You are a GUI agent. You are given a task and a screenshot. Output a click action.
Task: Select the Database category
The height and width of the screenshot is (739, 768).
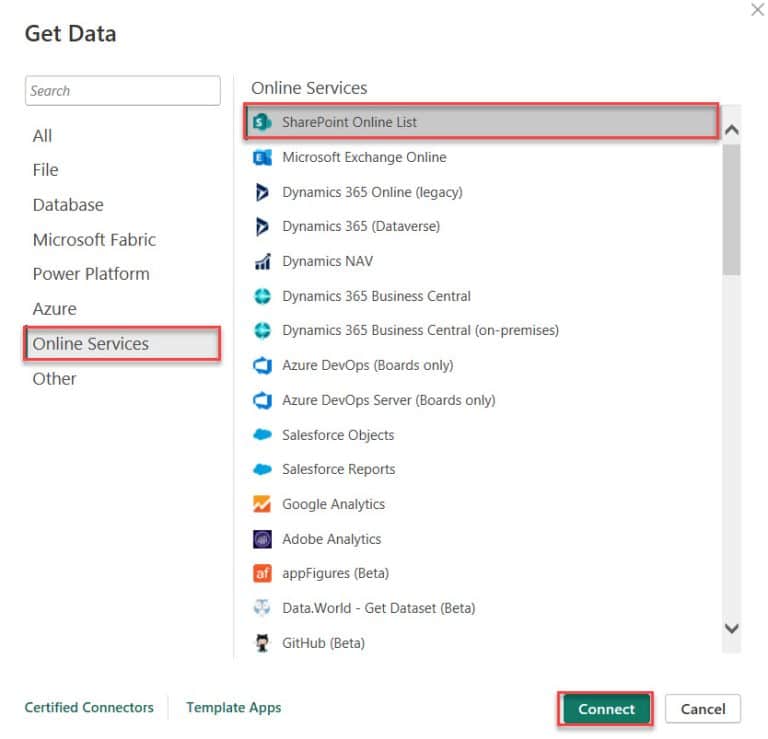(x=68, y=205)
